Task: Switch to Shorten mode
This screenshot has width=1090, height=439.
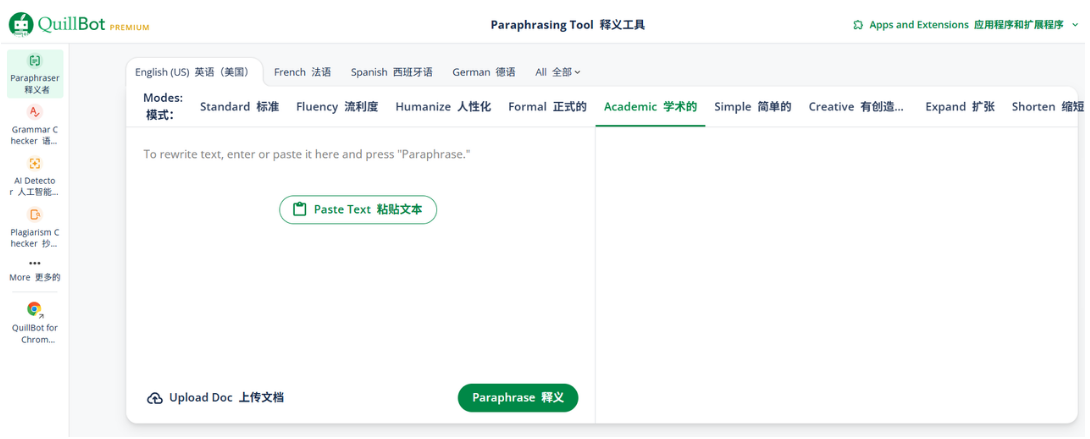Action: pyautogui.click(x=1048, y=107)
